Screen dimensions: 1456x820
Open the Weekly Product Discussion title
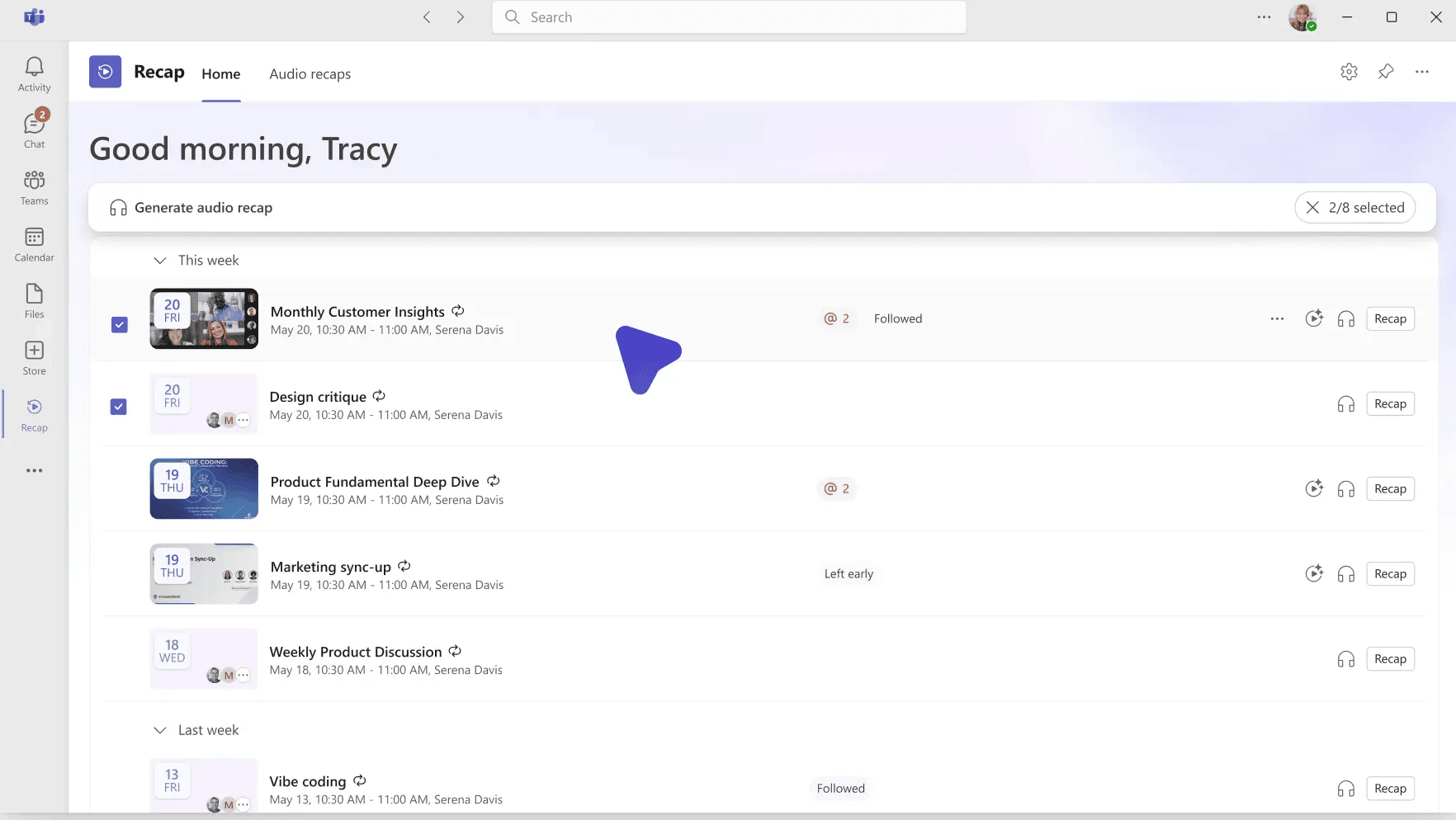356,652
